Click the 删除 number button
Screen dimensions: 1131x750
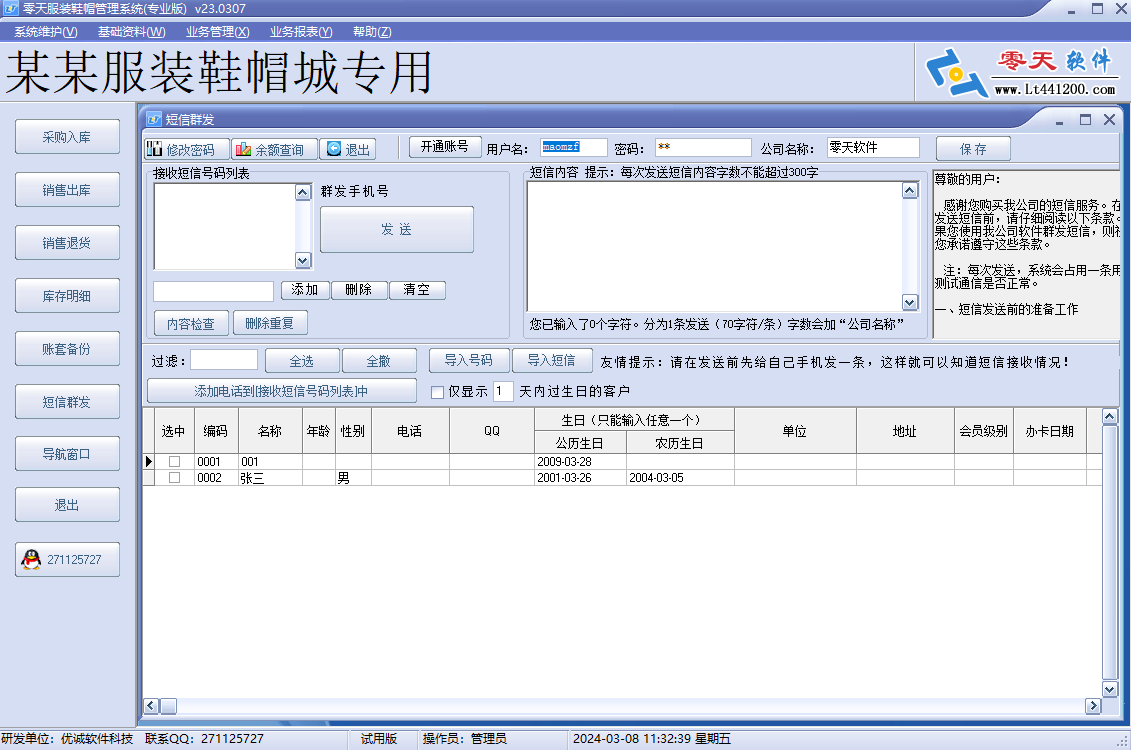click(359, 290)
